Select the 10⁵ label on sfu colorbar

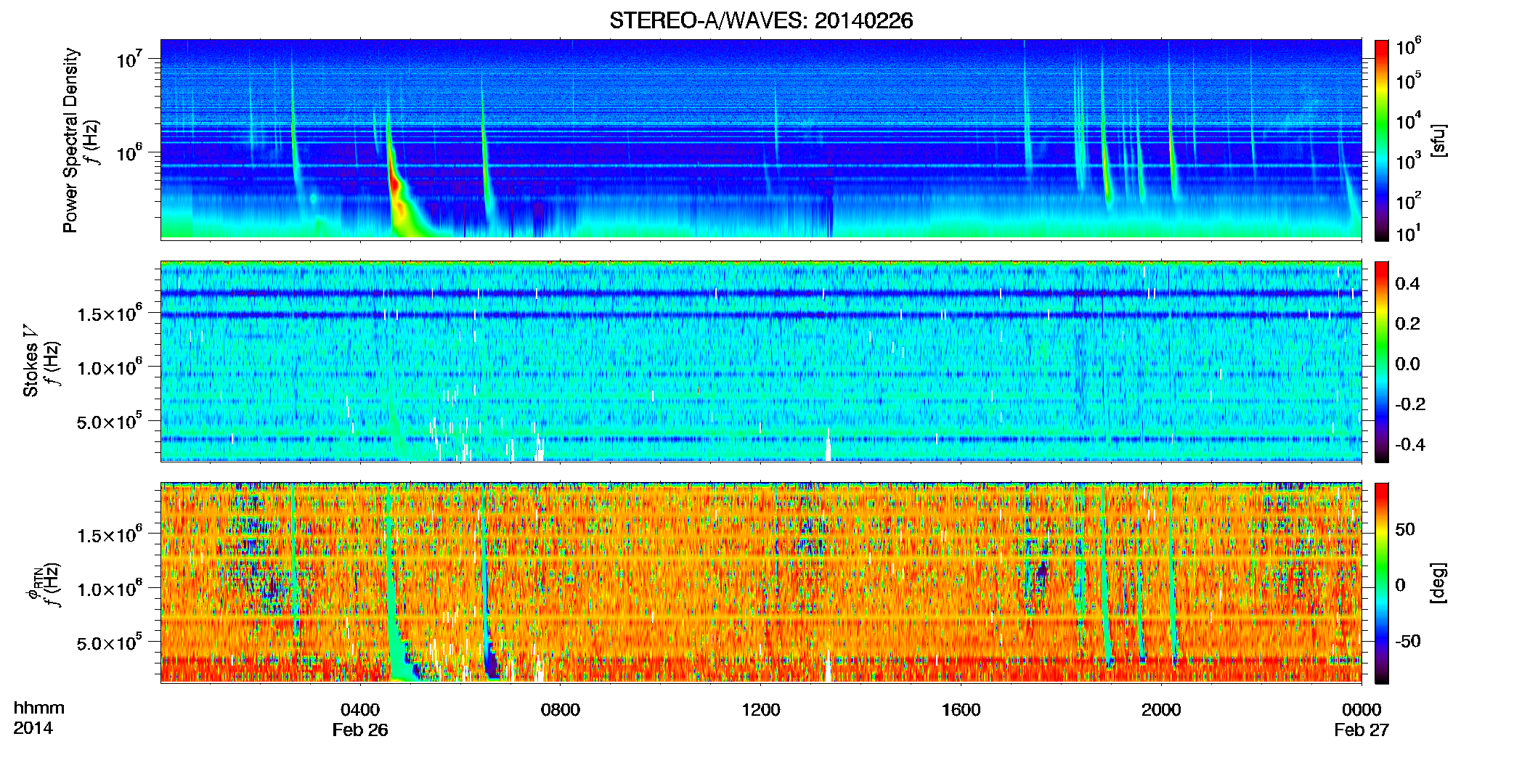(1409, 81)
